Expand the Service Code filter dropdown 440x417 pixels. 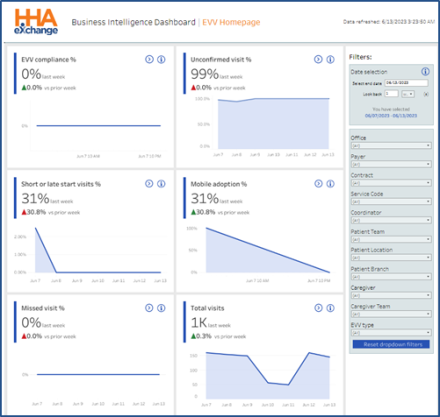[391, 202]
